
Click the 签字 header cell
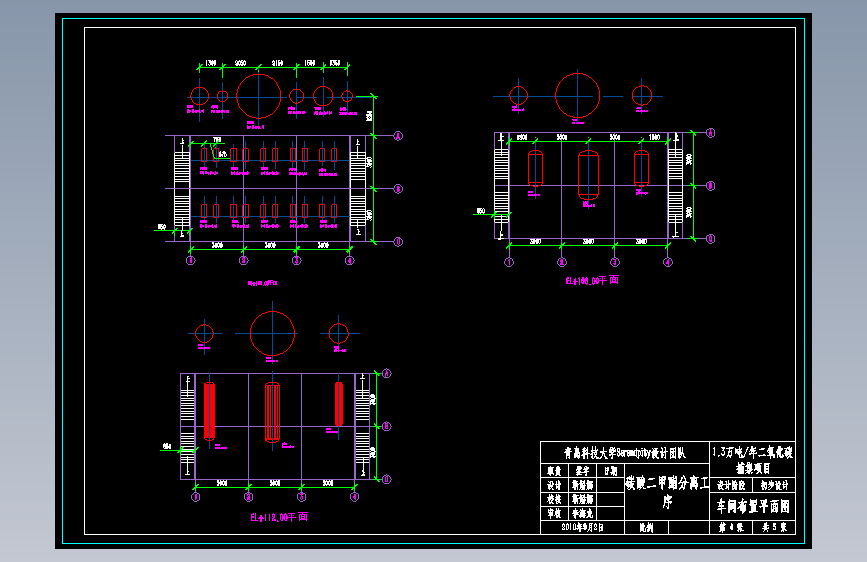click(582, 471)
